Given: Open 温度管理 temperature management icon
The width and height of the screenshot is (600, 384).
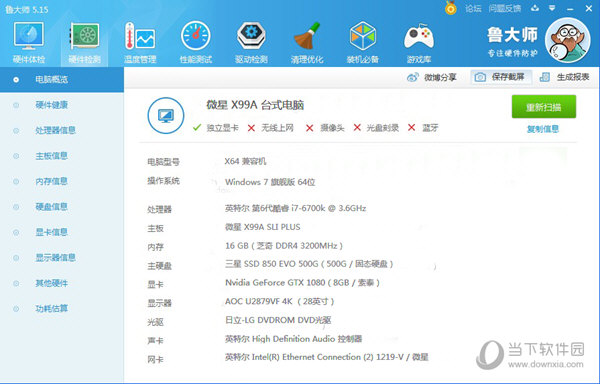Looking at the screenshot, I should (x=140, y=42).
